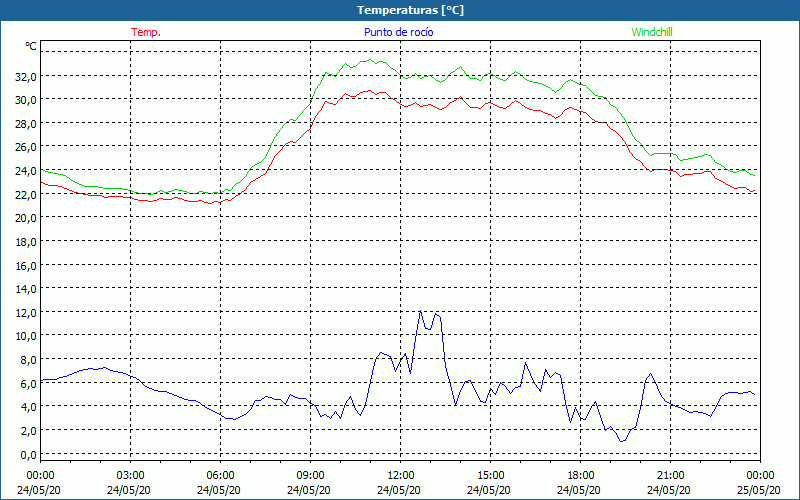
Task: Click the 'Temperaturas [°C]' chart title
Action: (410, 10)
